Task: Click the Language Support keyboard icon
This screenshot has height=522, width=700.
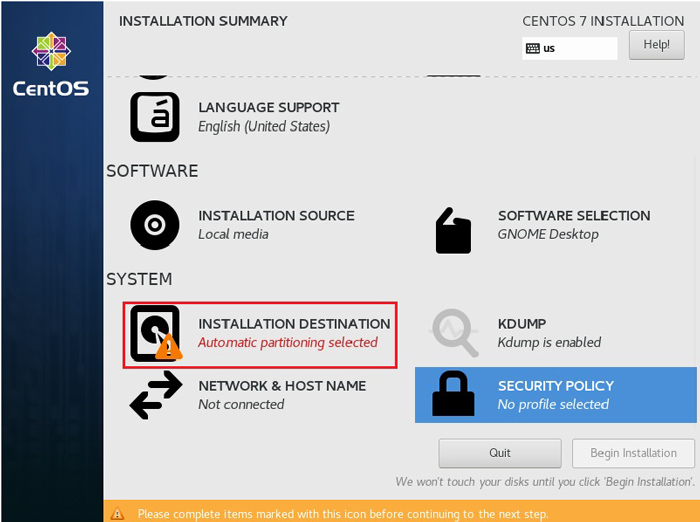Action: pyautogui.click(x=155, y=117)
